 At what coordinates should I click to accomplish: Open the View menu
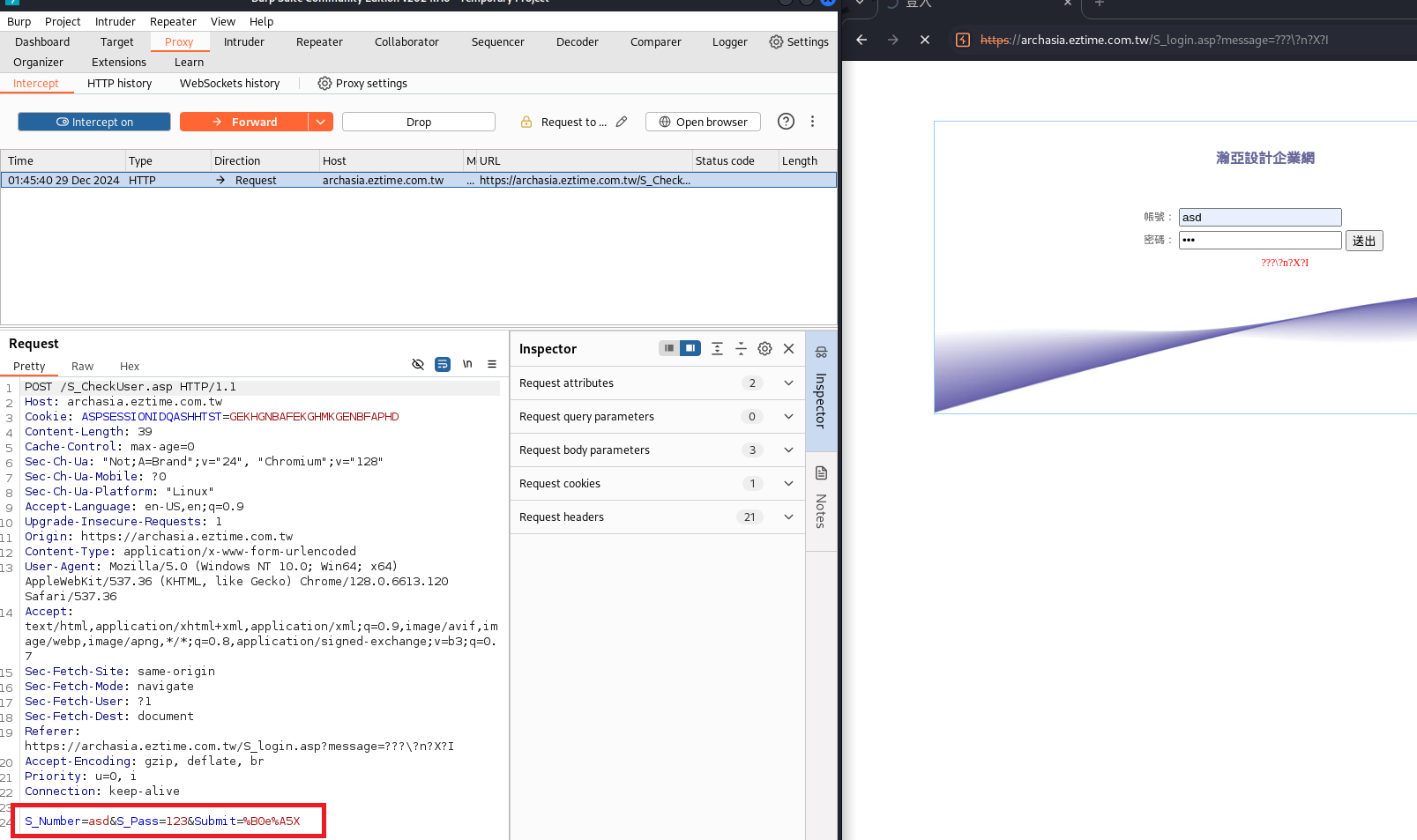tap(223, 21)
